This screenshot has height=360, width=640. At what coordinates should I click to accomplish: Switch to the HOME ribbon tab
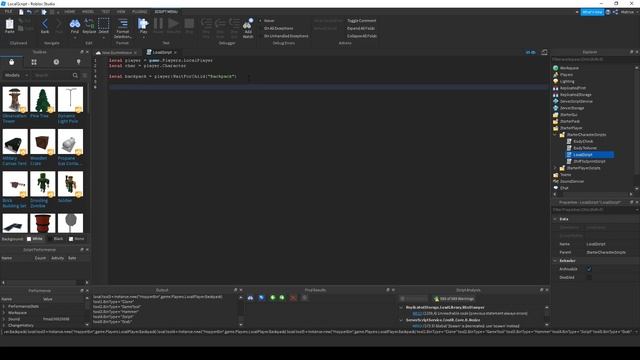(x=70, y=12)
